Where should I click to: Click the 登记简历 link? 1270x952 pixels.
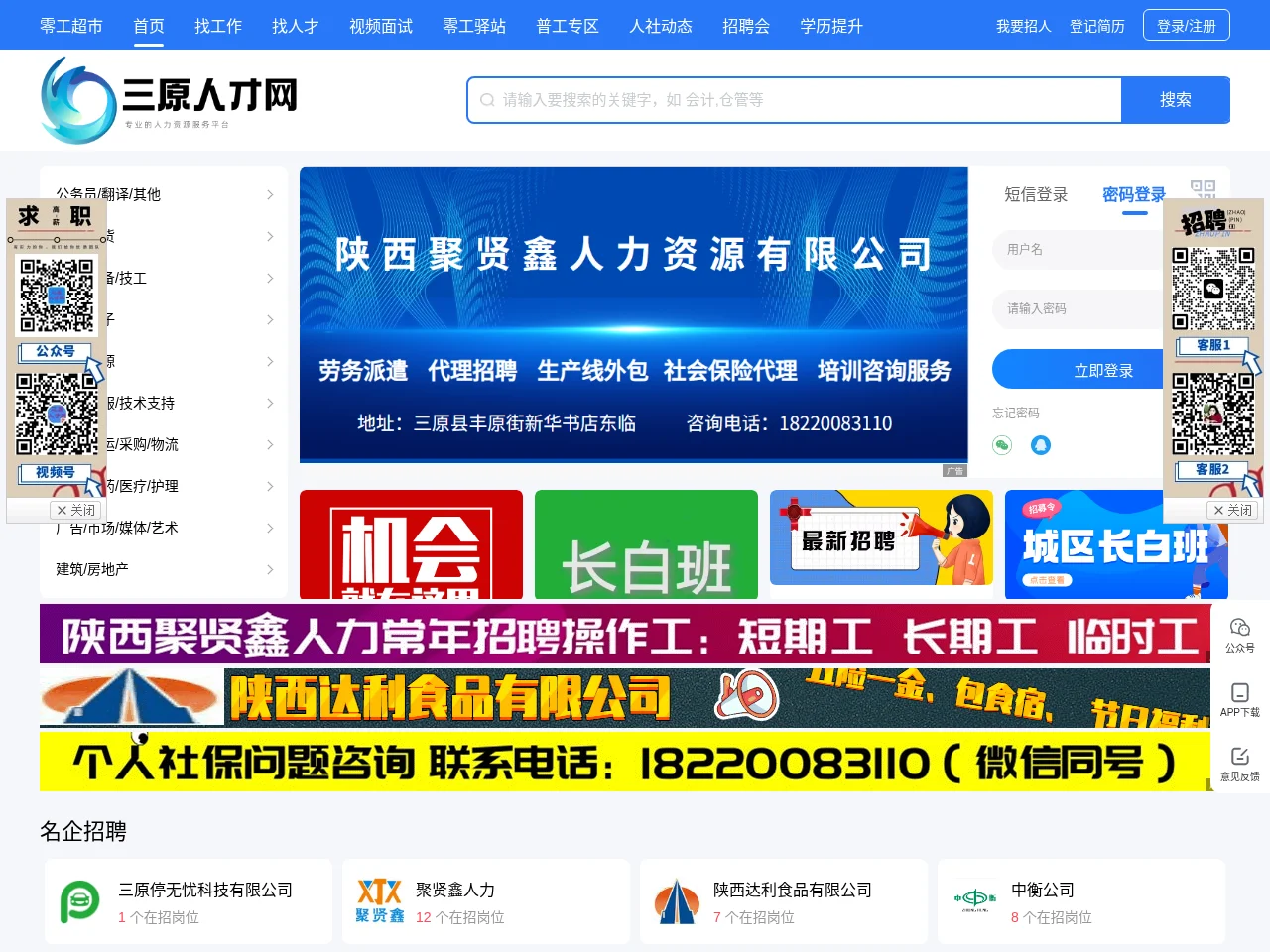[1097, 26]
